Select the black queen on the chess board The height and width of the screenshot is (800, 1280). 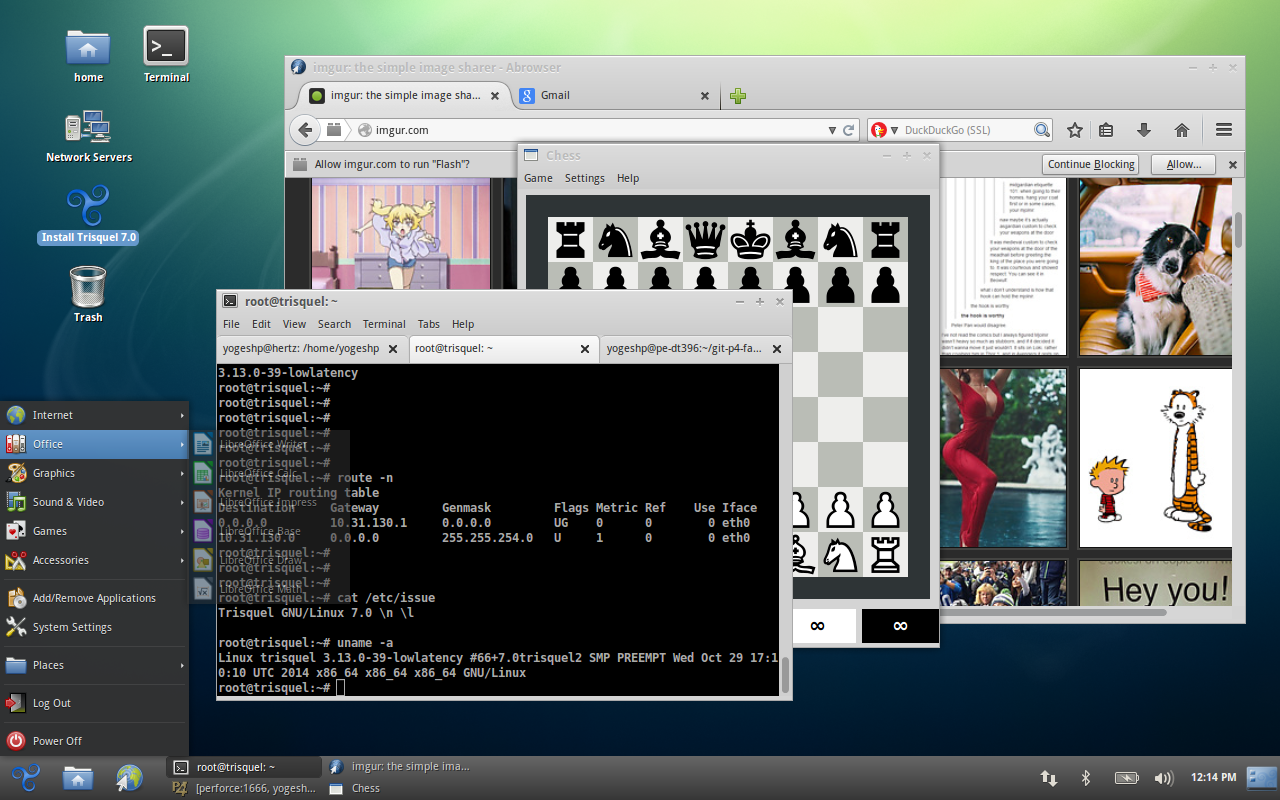(x=706, y=239)
